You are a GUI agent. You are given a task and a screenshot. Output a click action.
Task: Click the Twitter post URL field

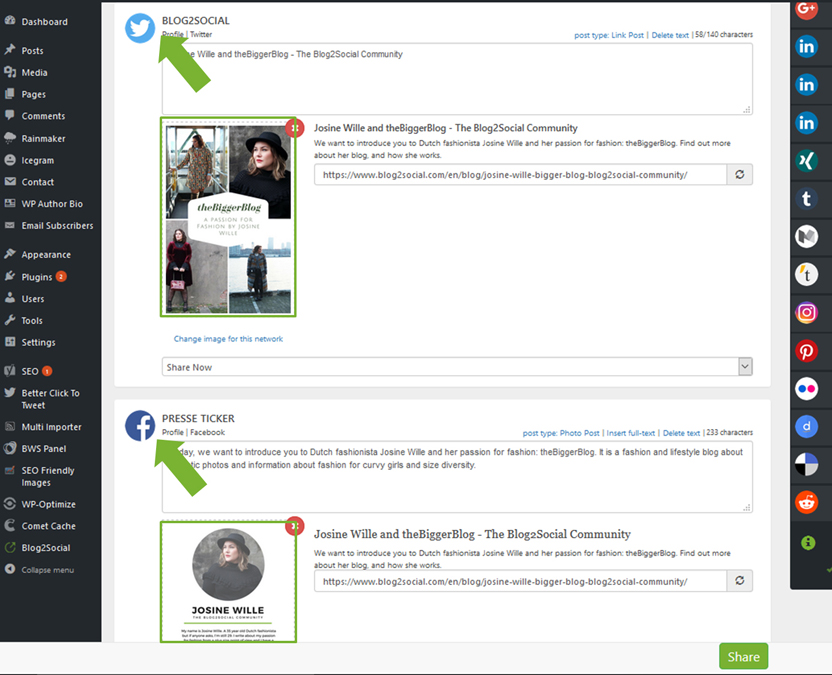click(520, 175)
